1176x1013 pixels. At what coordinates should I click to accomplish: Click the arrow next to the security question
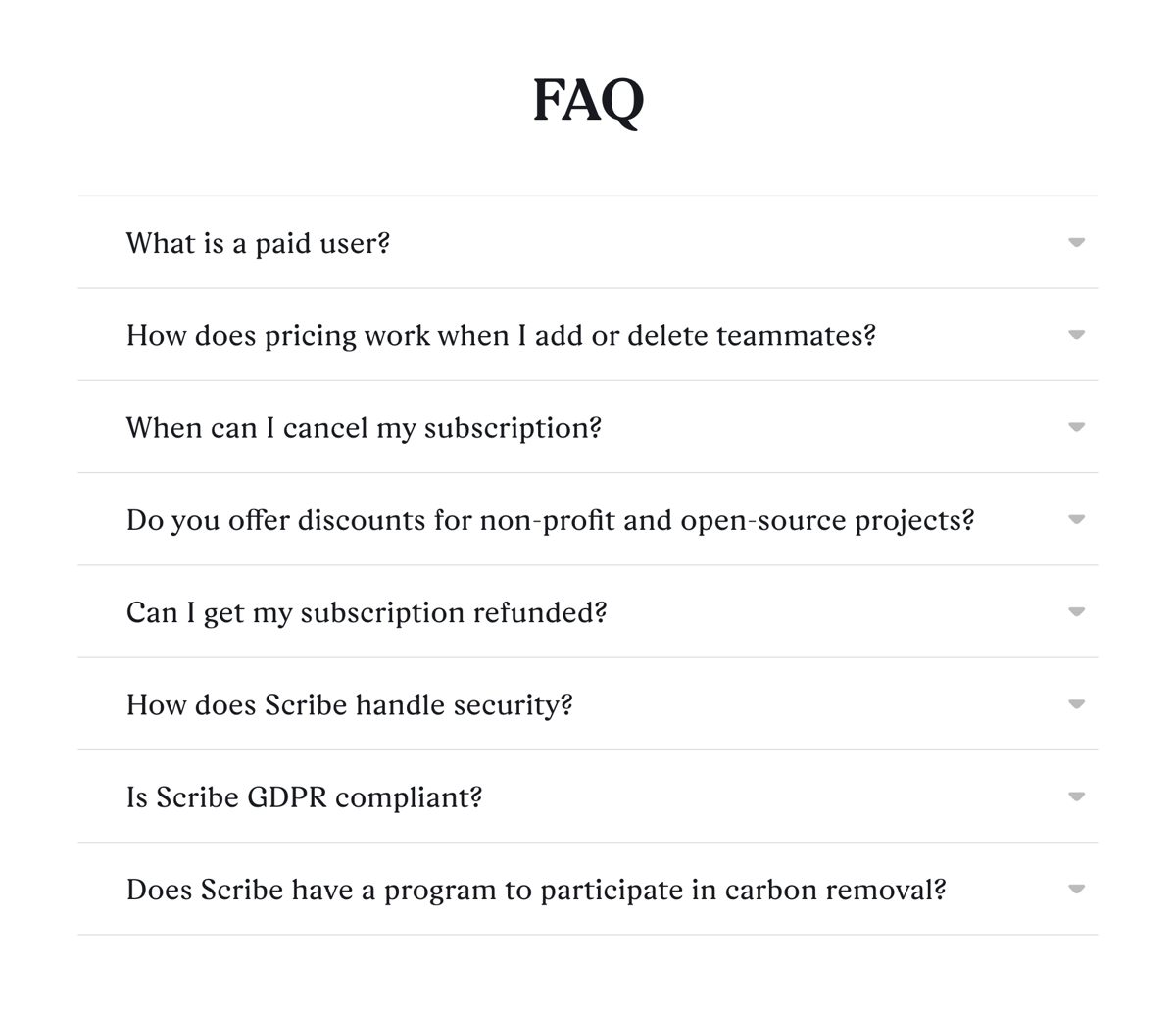[x=1076, y=704]
